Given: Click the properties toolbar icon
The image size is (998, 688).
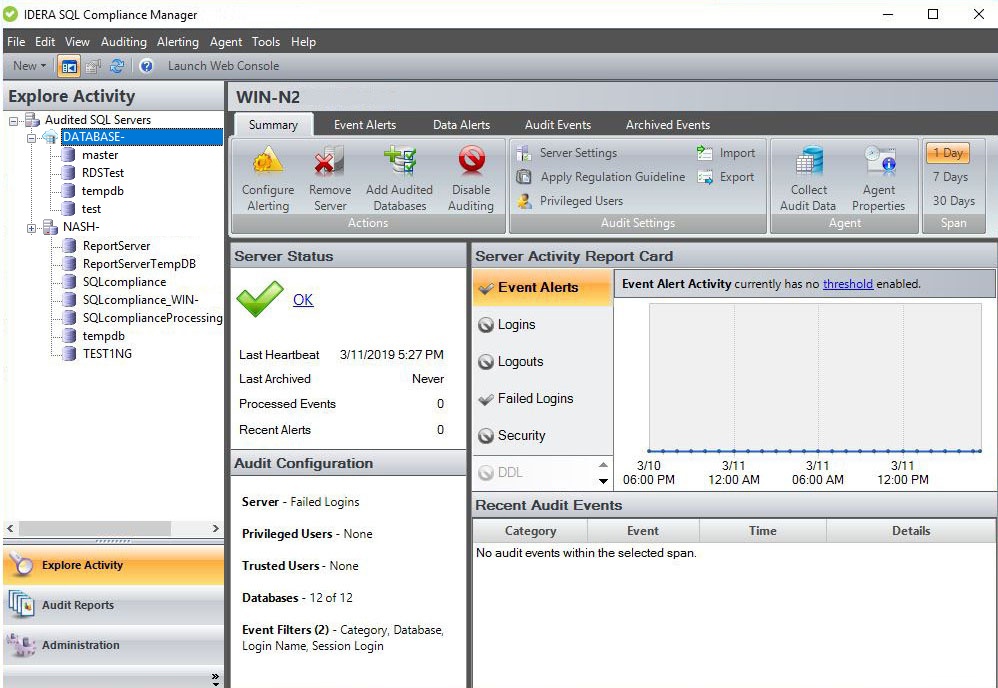Looking at the screenshot, I should point(94,66).
